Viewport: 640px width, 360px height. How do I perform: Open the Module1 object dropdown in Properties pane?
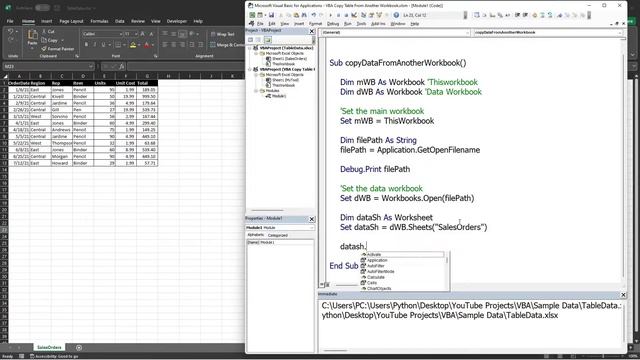[312, 227]
